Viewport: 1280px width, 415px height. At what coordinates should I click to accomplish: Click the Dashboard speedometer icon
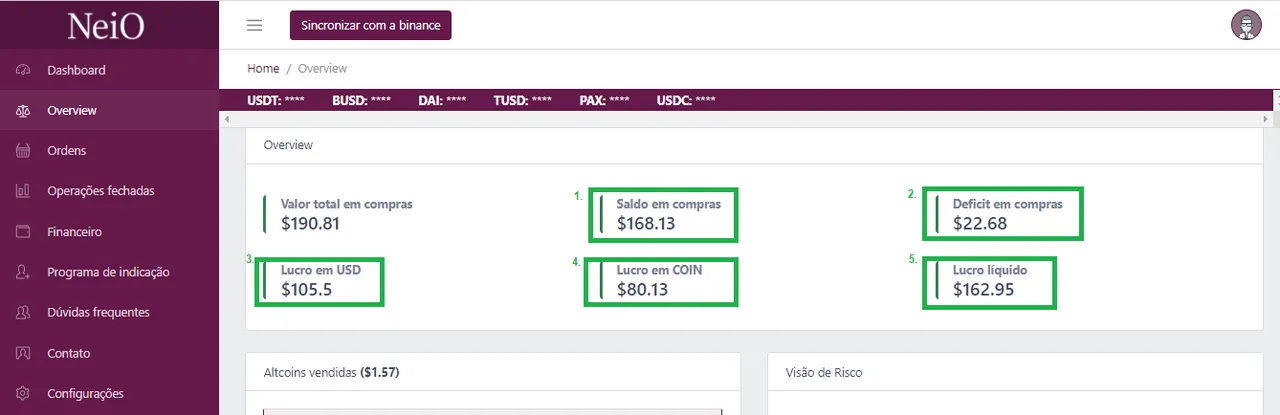click(x=24, y=70)
